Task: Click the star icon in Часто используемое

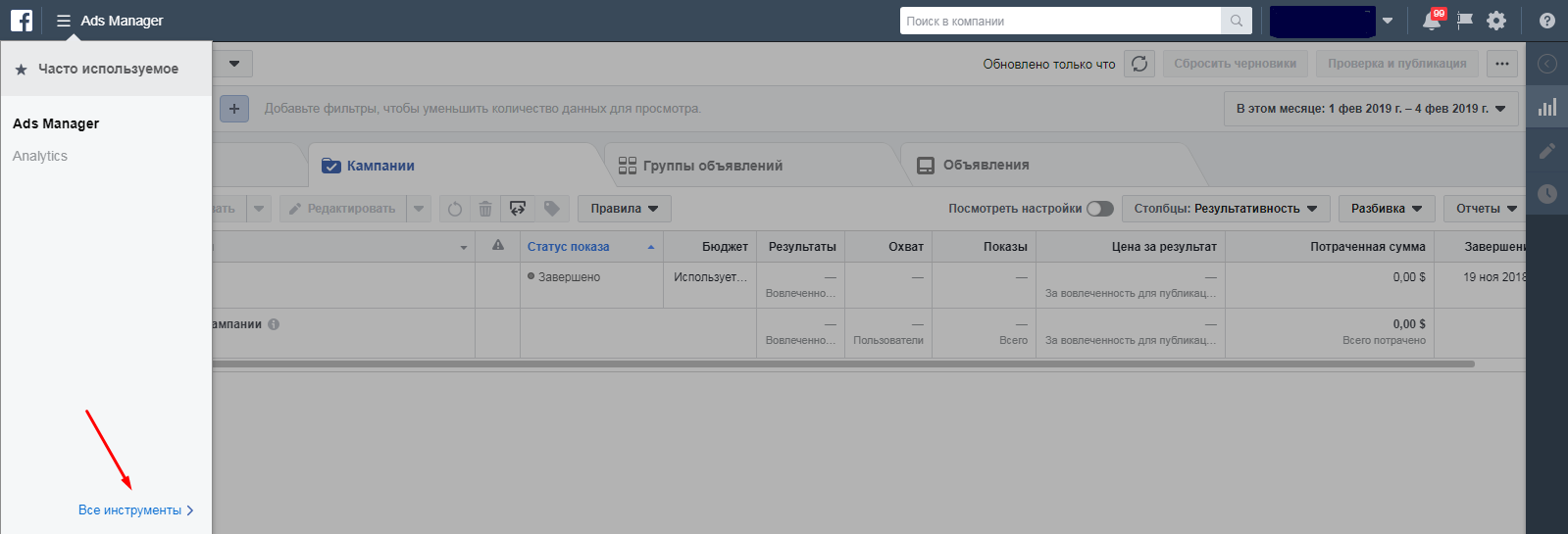Action: (x=22, y=70)
